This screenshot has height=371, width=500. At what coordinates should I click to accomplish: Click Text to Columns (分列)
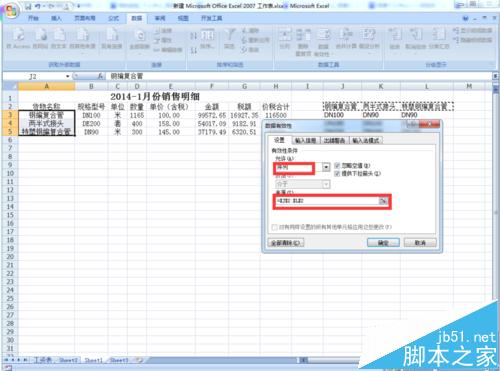284,39
